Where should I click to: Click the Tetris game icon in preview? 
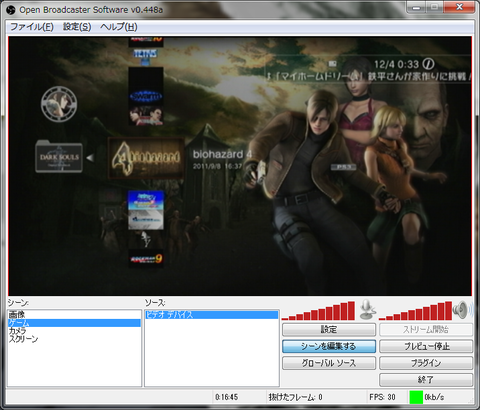pos(146,56)
